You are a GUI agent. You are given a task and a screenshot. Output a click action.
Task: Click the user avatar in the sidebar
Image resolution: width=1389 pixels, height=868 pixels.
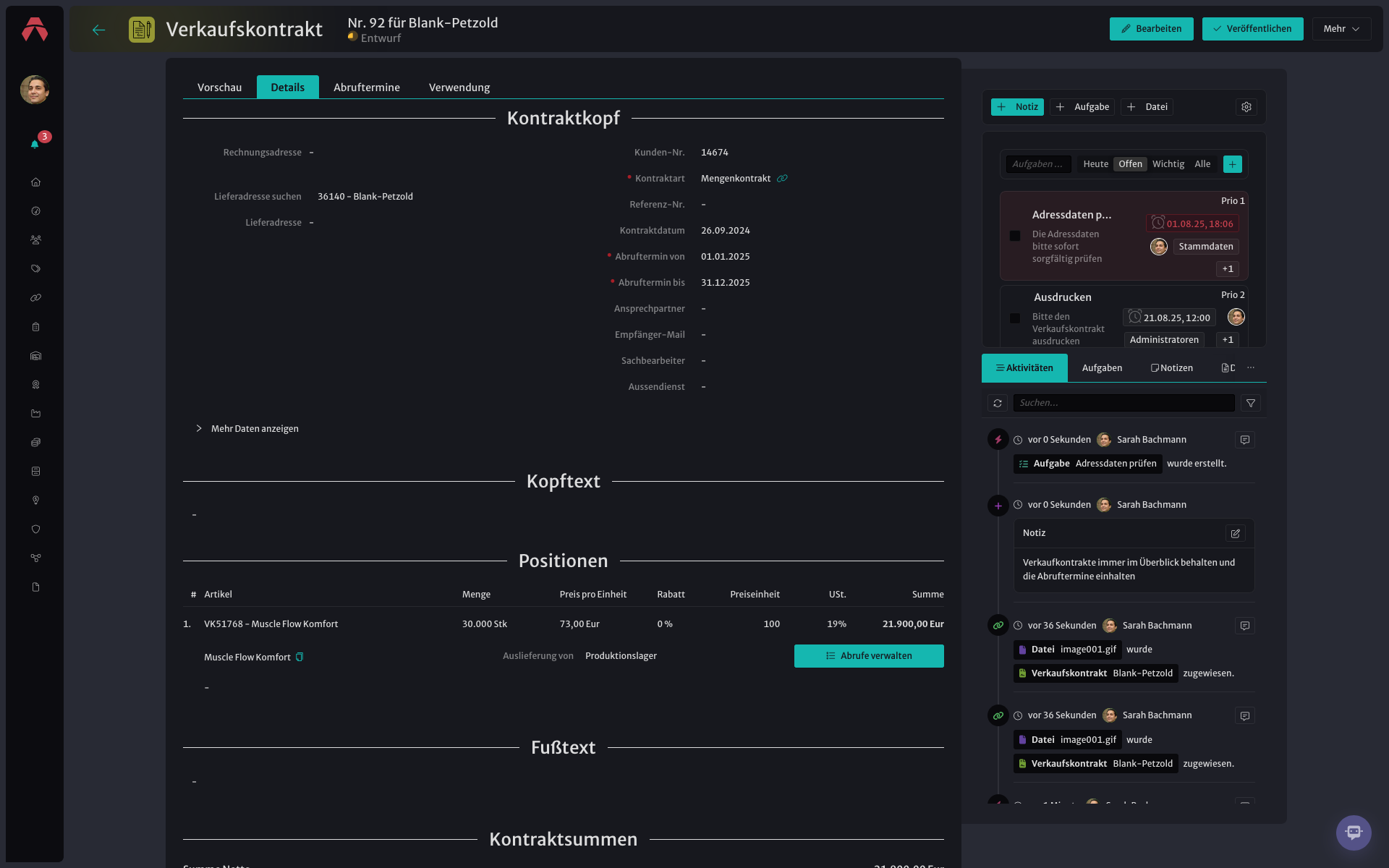point(35,90)
